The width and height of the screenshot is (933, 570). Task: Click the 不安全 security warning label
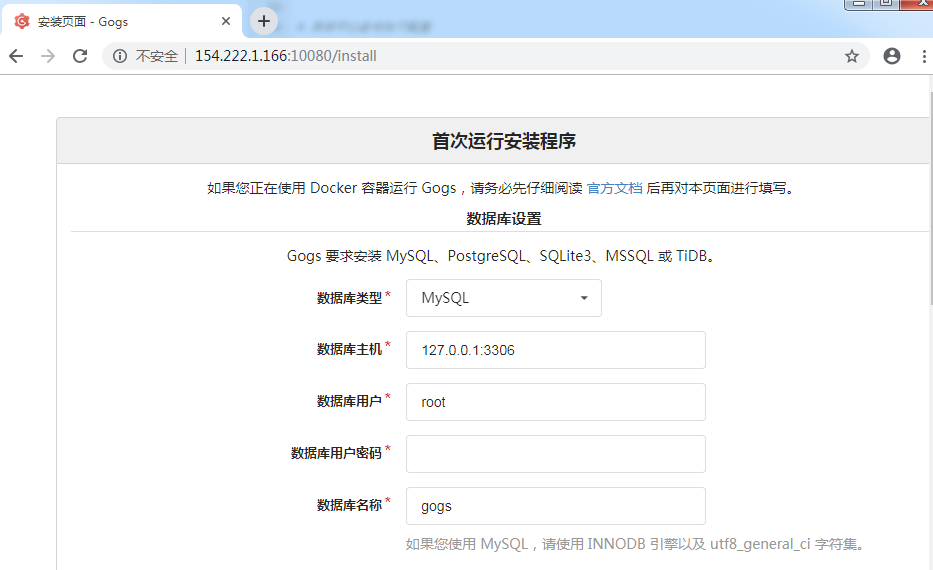tap(156, 56)
